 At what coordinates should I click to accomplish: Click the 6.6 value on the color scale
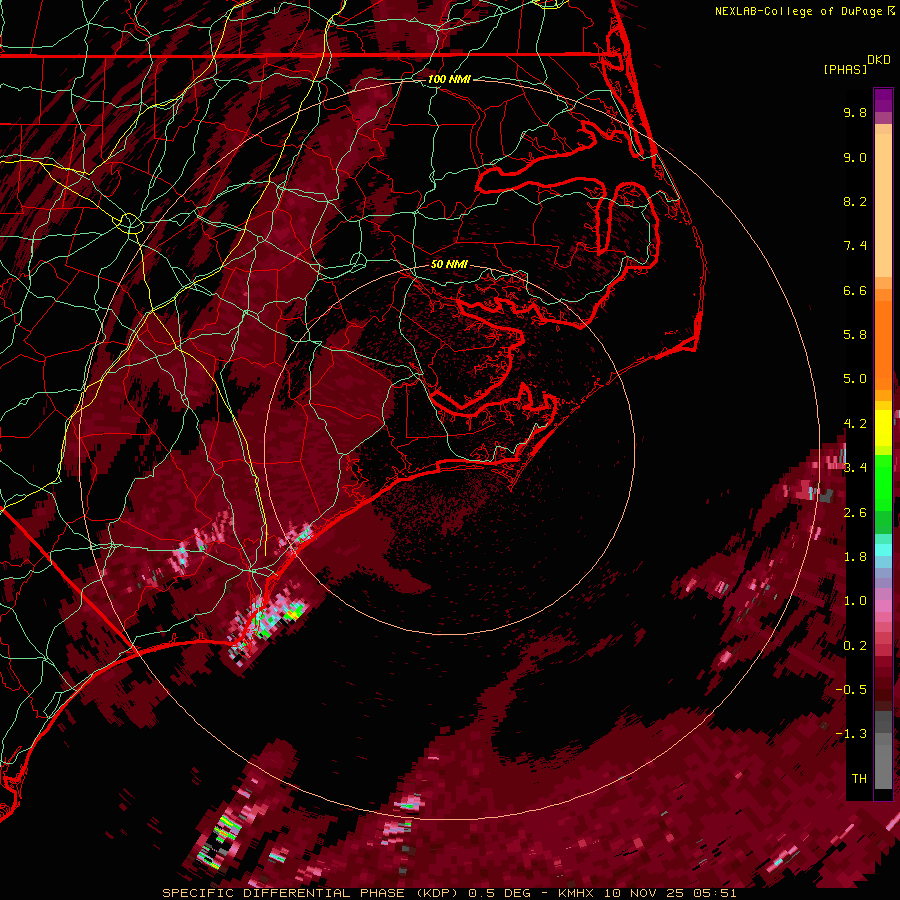click(x=855, y=290)
